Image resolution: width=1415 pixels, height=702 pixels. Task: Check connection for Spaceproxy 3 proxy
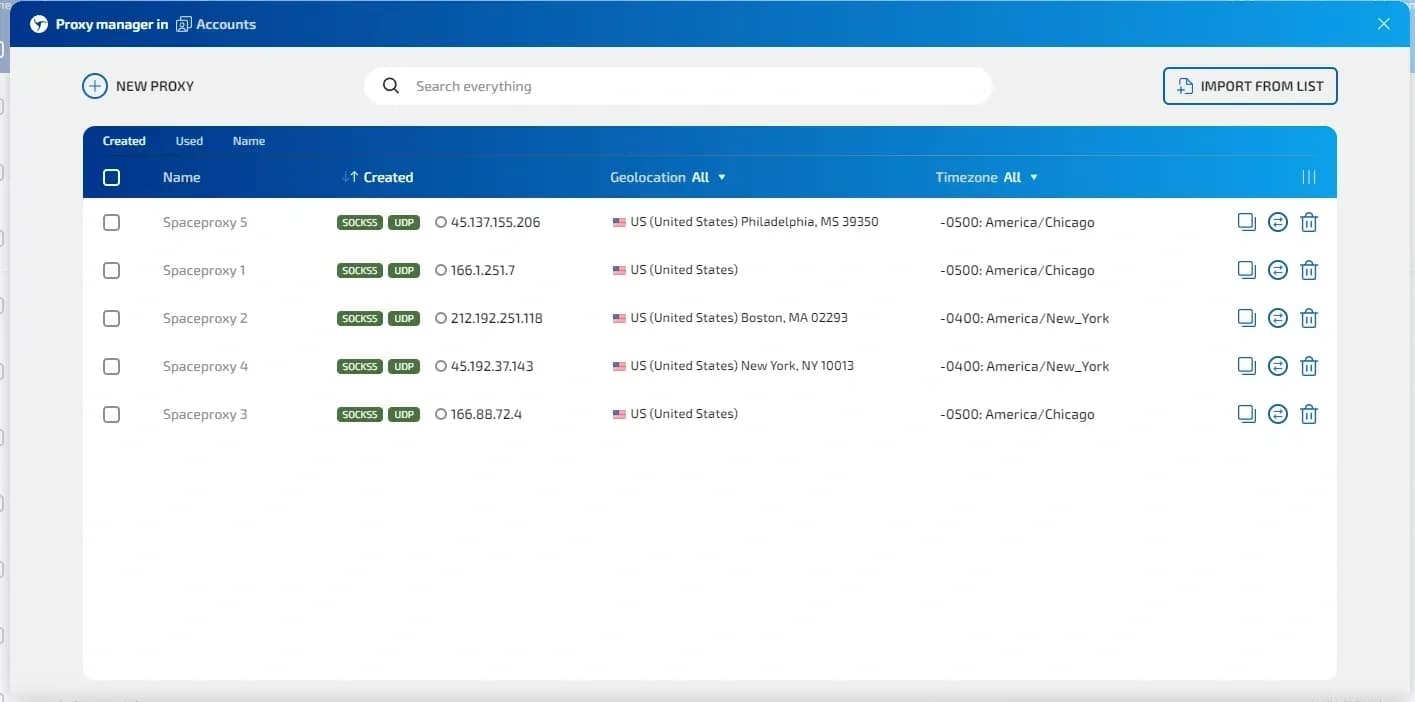coord(1277,414)
